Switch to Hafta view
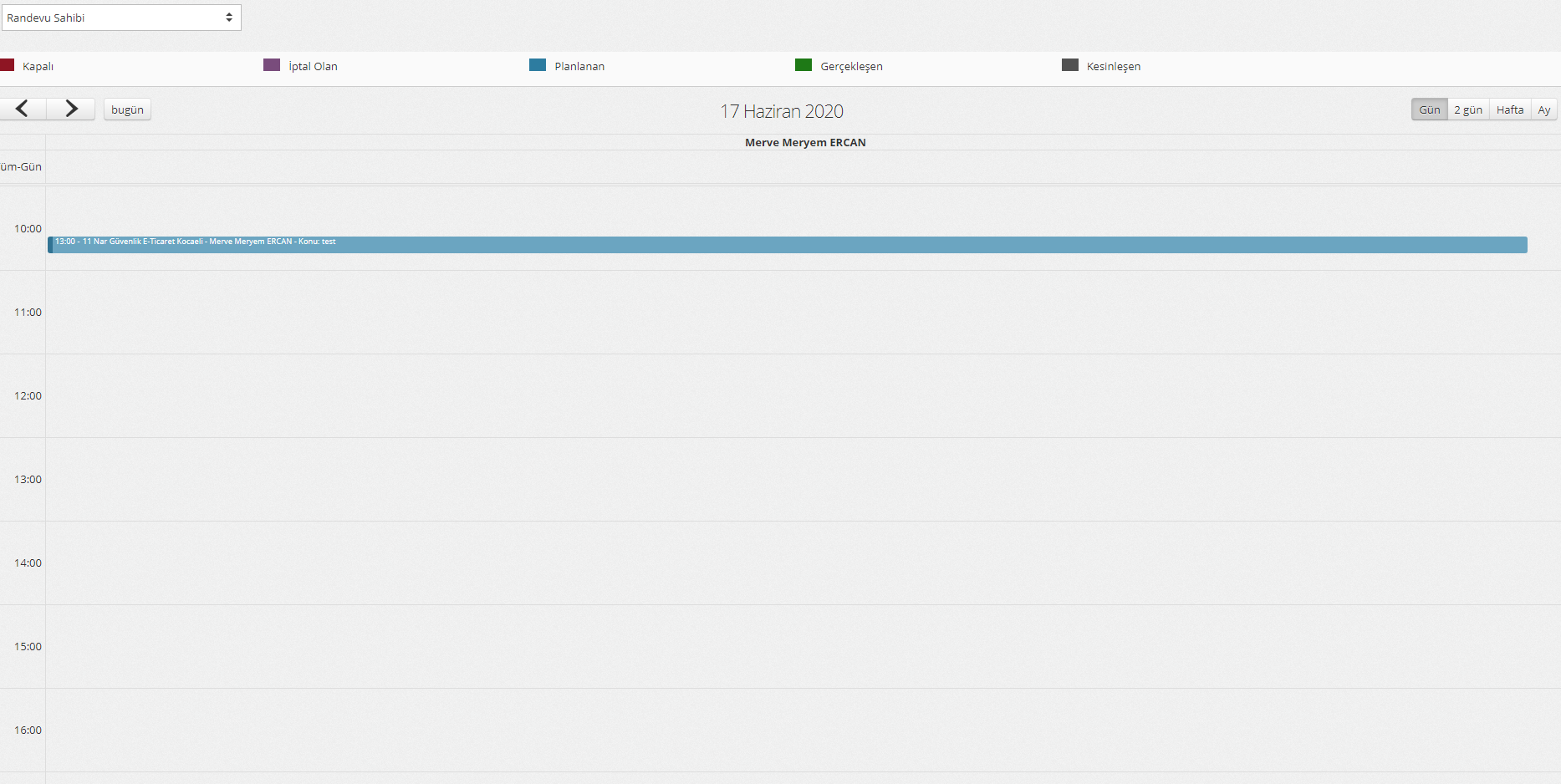Screen dimensions: 1561x784 [x=1509, y=110]
